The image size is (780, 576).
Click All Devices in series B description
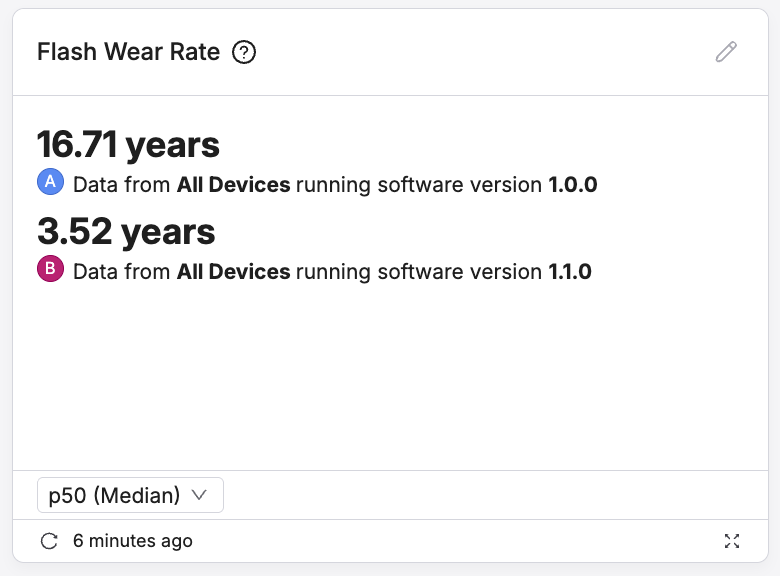(234, 271)
